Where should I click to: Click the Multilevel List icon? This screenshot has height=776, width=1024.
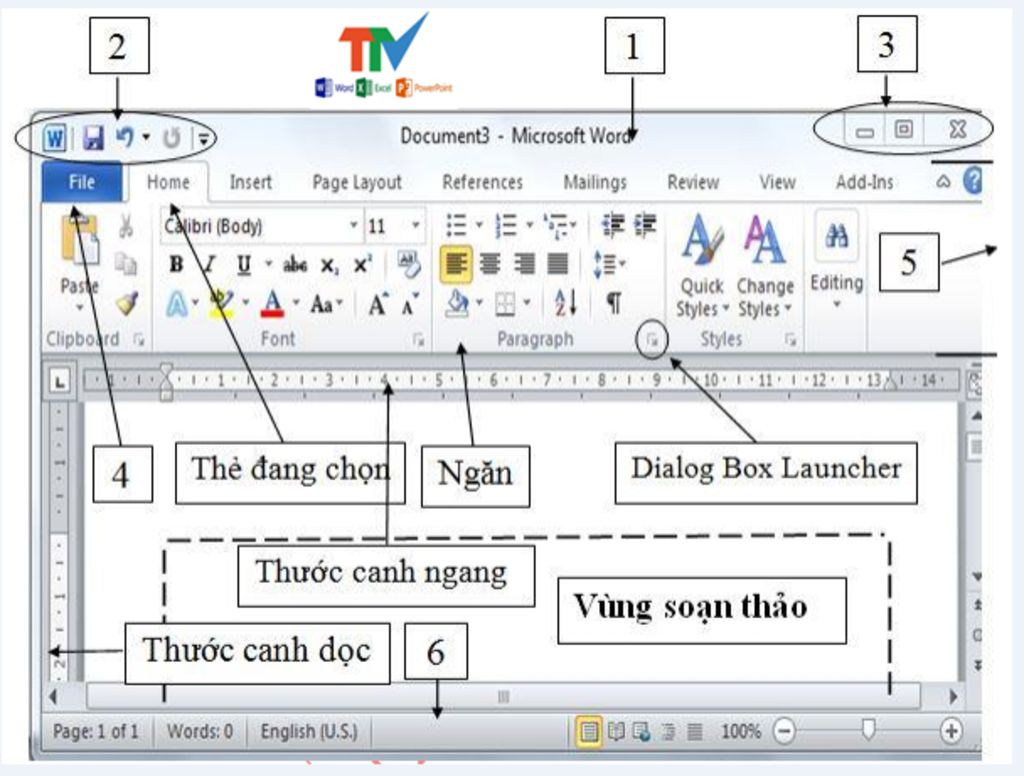[557, 225]
